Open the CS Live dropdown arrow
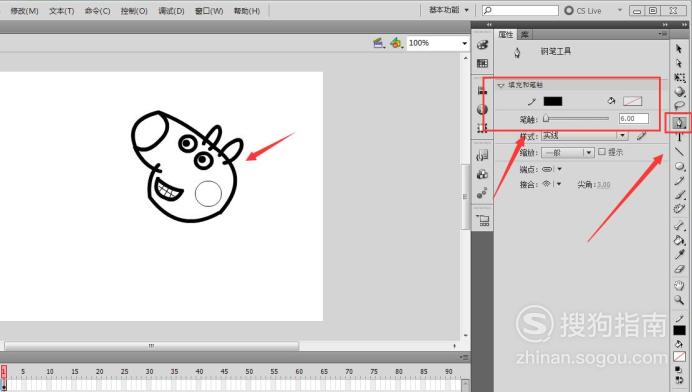This screenshot has height=392, width=692. click(x=619, y=10)
